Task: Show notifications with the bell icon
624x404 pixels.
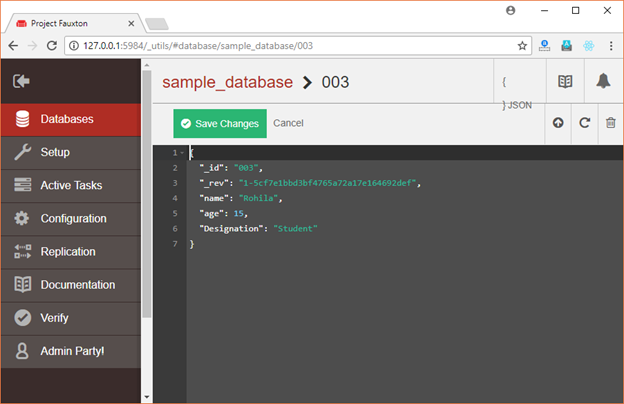Action: click(x=603, y=81)
